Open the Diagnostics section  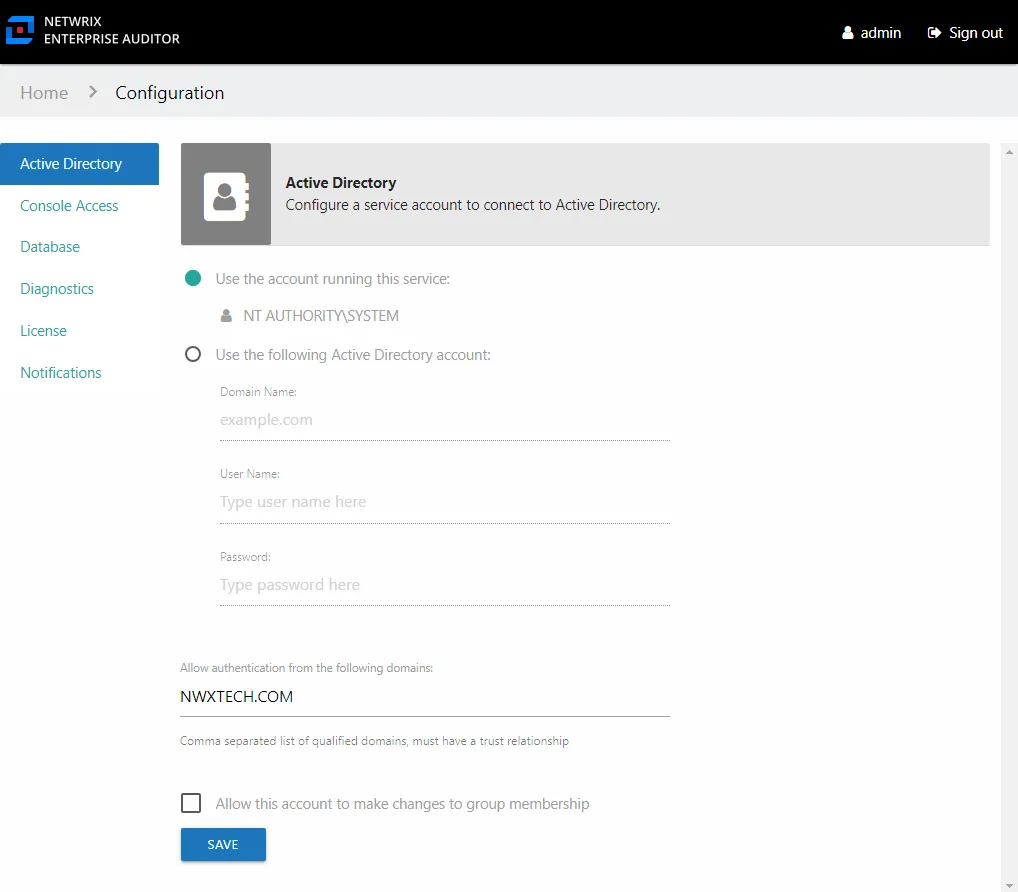point(57,289)
